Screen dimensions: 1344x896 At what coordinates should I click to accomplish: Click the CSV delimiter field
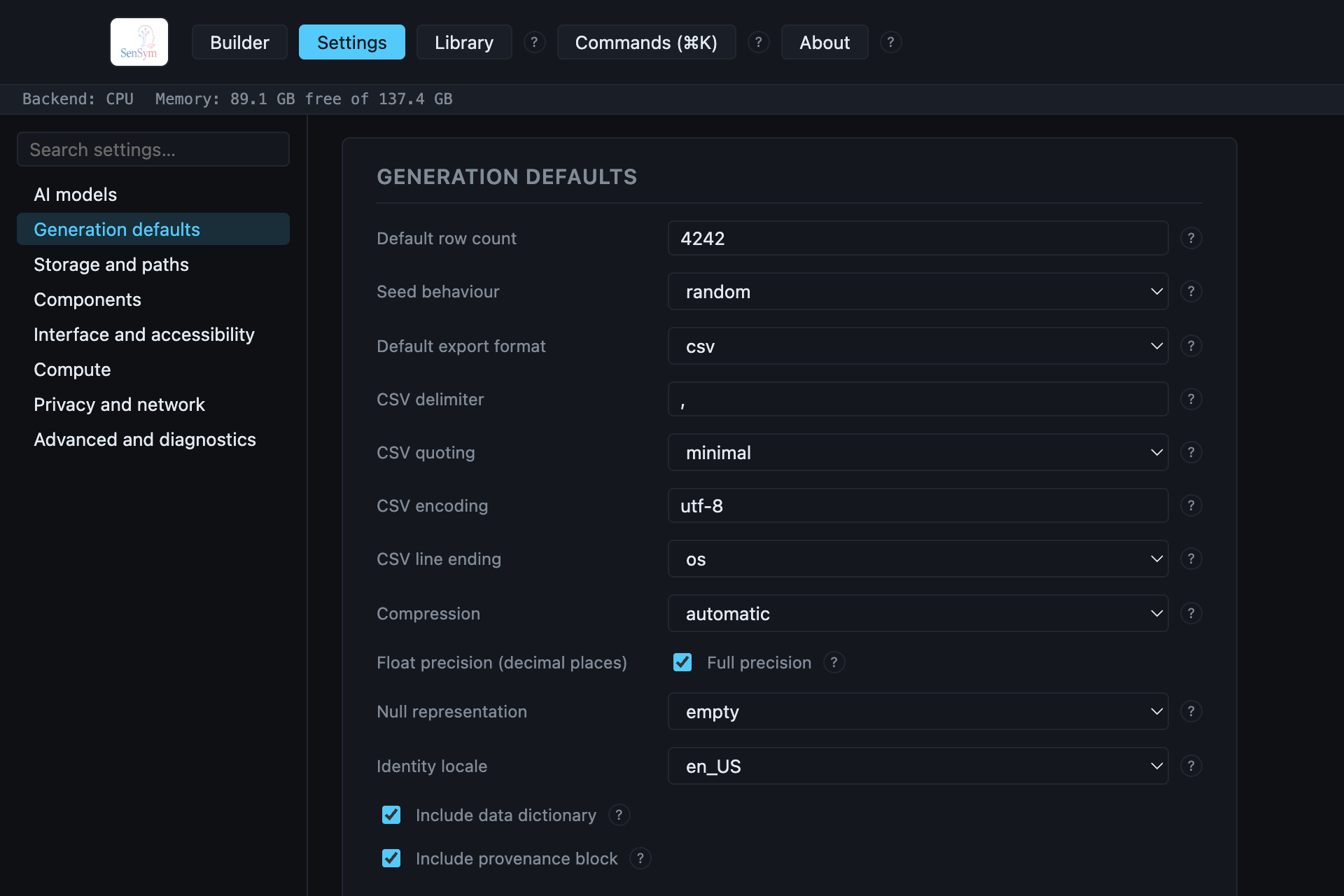(918, 399)
